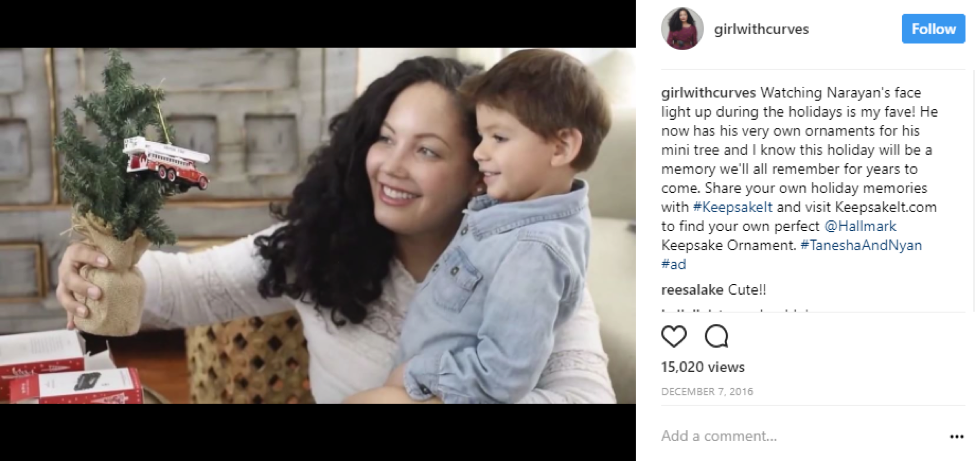Click the fire truck ornament in video
The width and height of the screenshot is (975, 461).
coord(166,163)
